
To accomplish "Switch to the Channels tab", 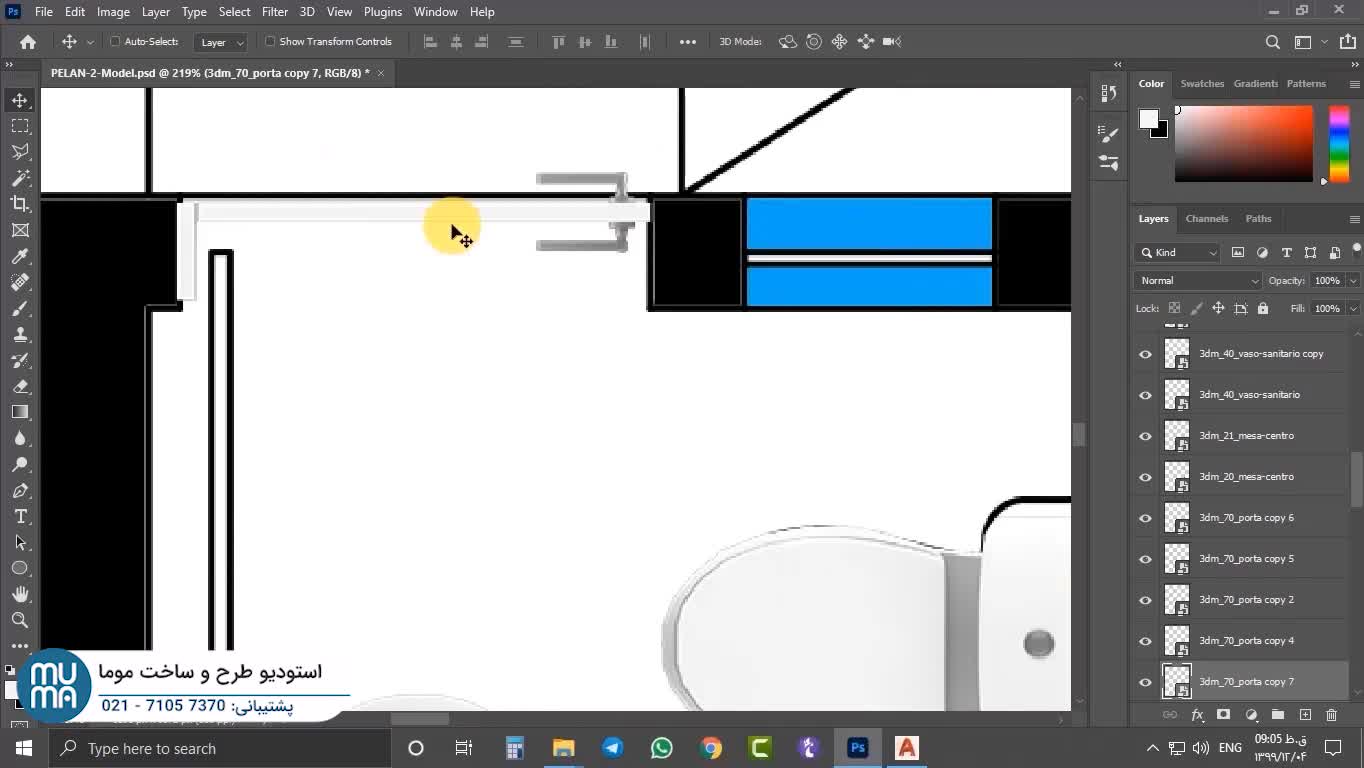I will pos(1206,219).
